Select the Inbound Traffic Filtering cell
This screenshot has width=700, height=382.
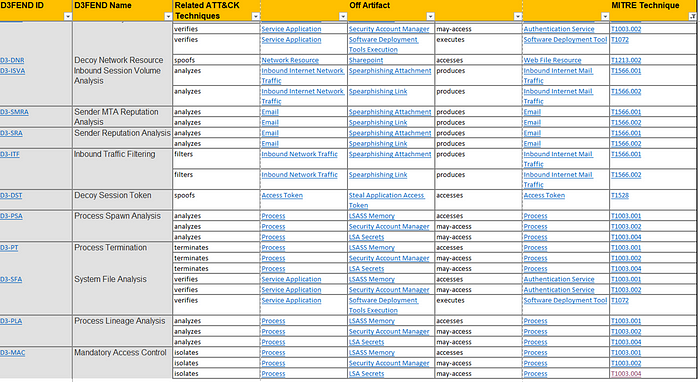coord(122,170)
